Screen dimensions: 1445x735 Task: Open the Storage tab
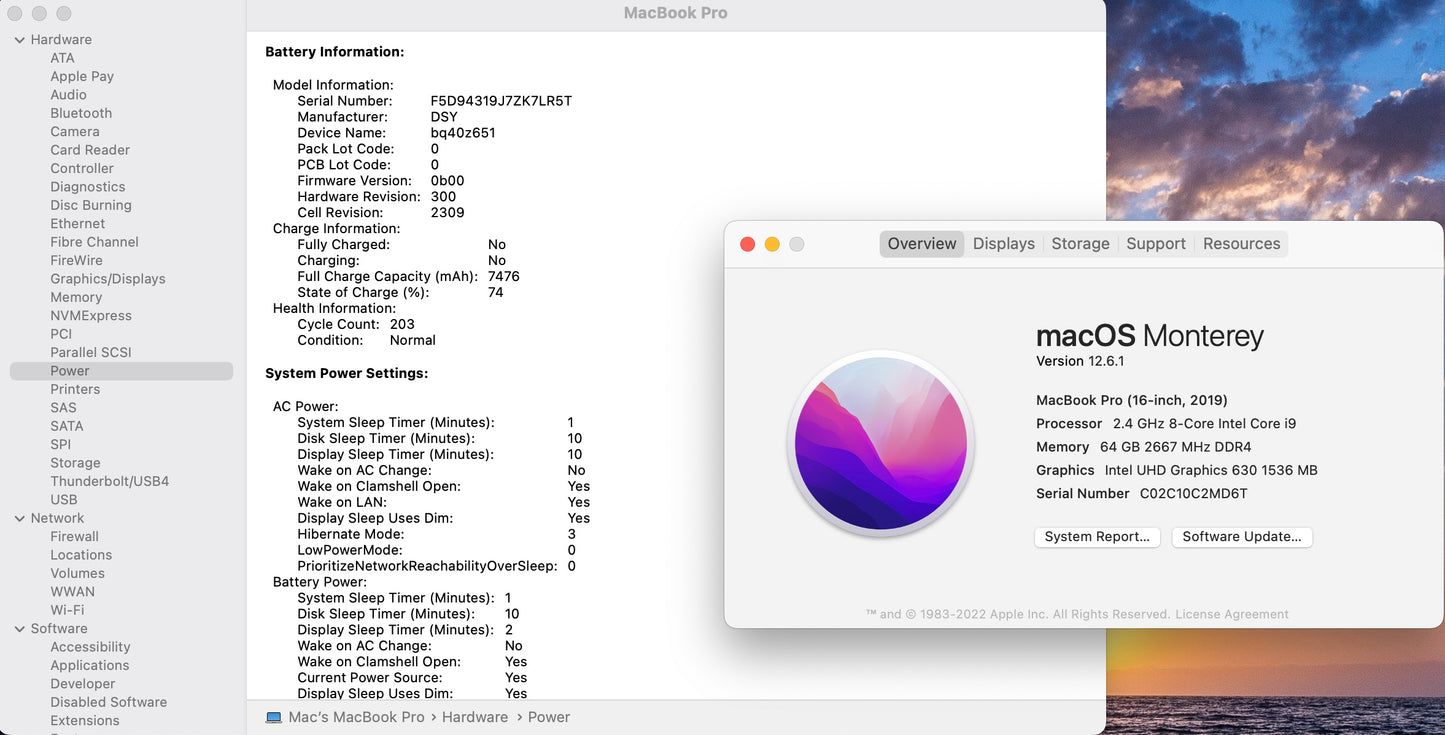tap(1080, 243)
